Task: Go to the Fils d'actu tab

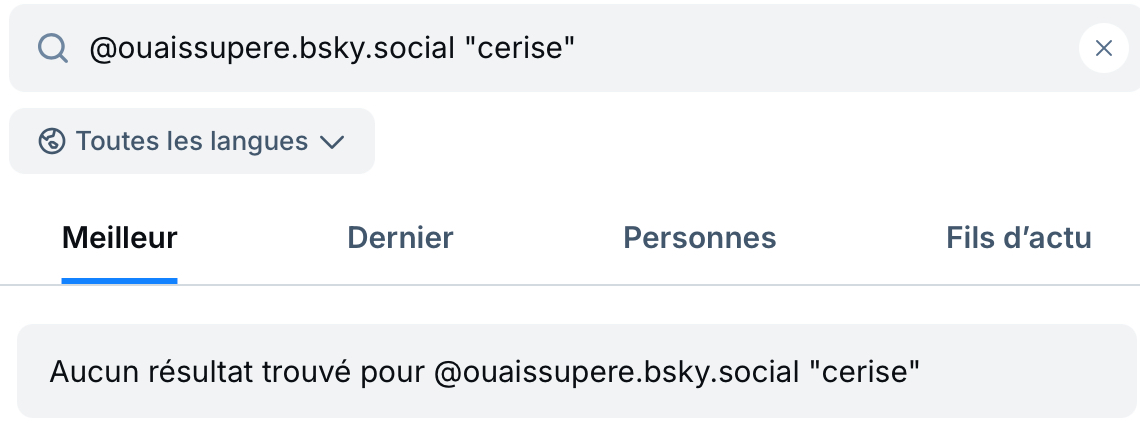Action: [x=1018, y=238]
